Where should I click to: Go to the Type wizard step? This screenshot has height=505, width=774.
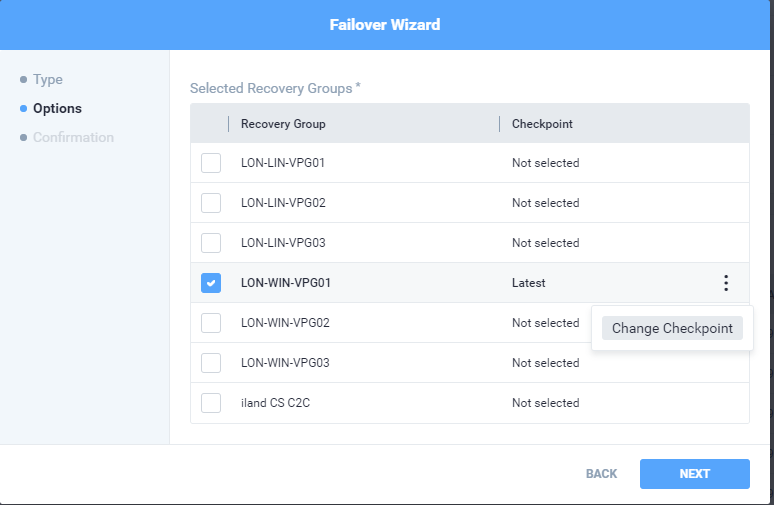[47, 79]
